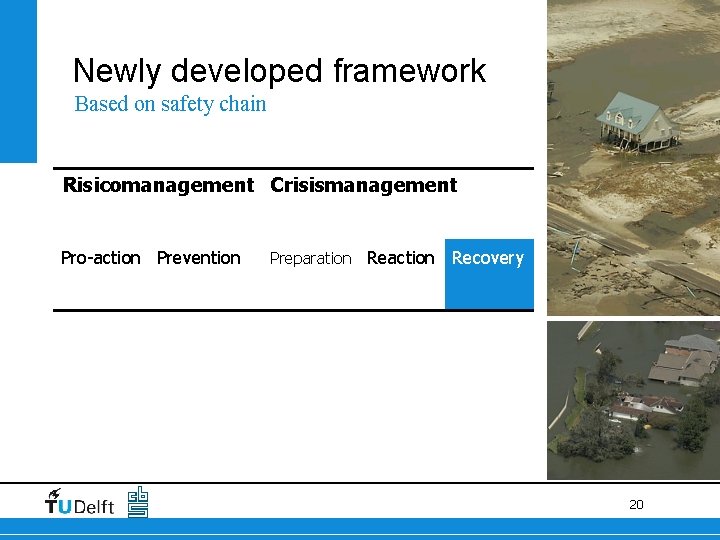Click the title Newly developed framework
Viewport: 720px width, 540px height.
(x=279, y=71)
